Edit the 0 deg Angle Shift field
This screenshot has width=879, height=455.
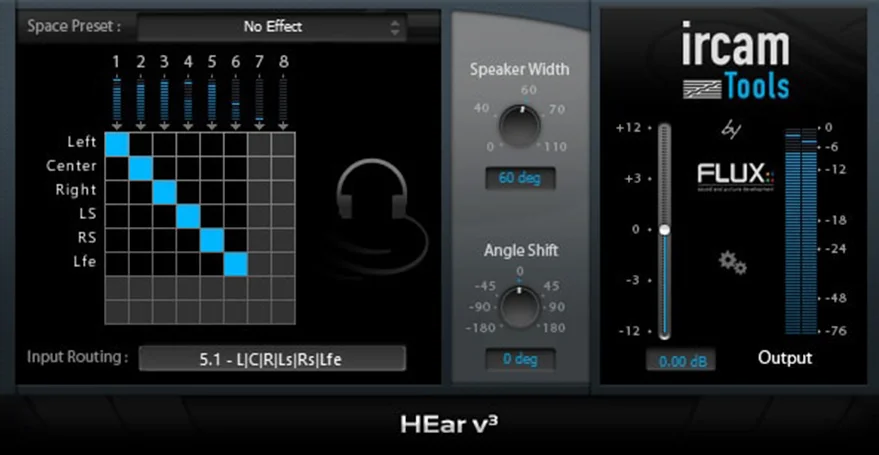pos(520,359)
